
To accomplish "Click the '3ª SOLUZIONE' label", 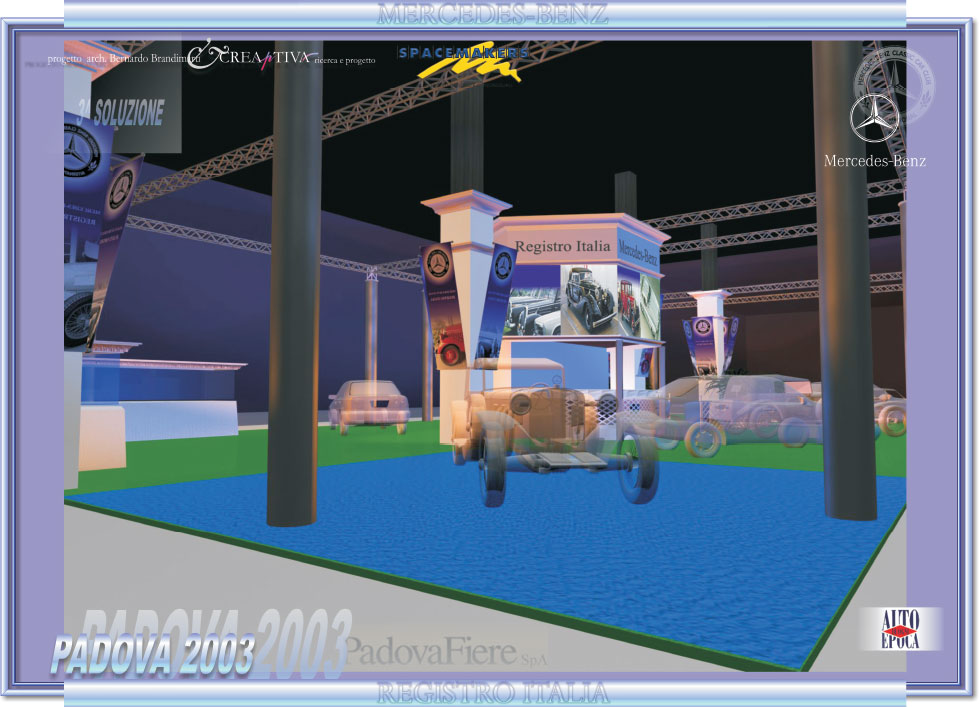I will click(121, 112).
